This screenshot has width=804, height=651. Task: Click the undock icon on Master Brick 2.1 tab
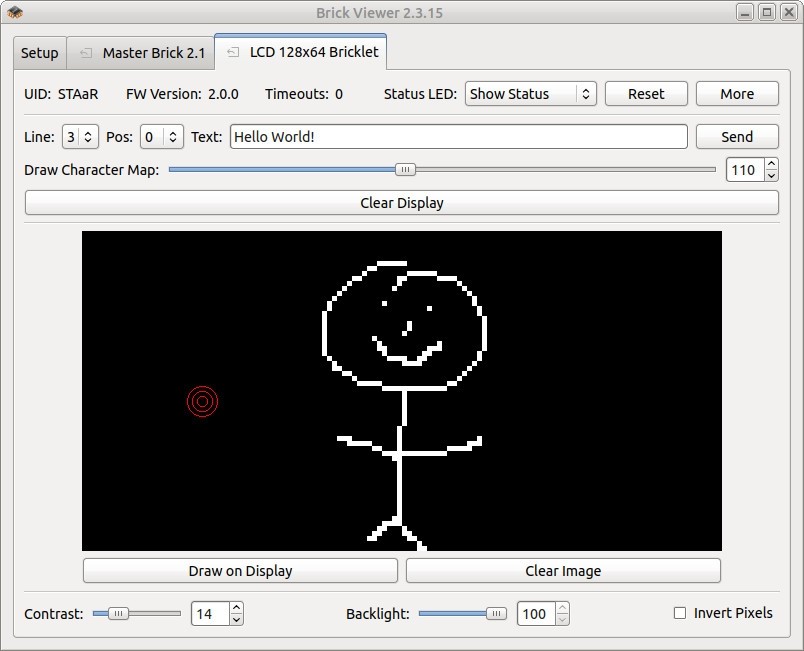[x=86, y=53]
